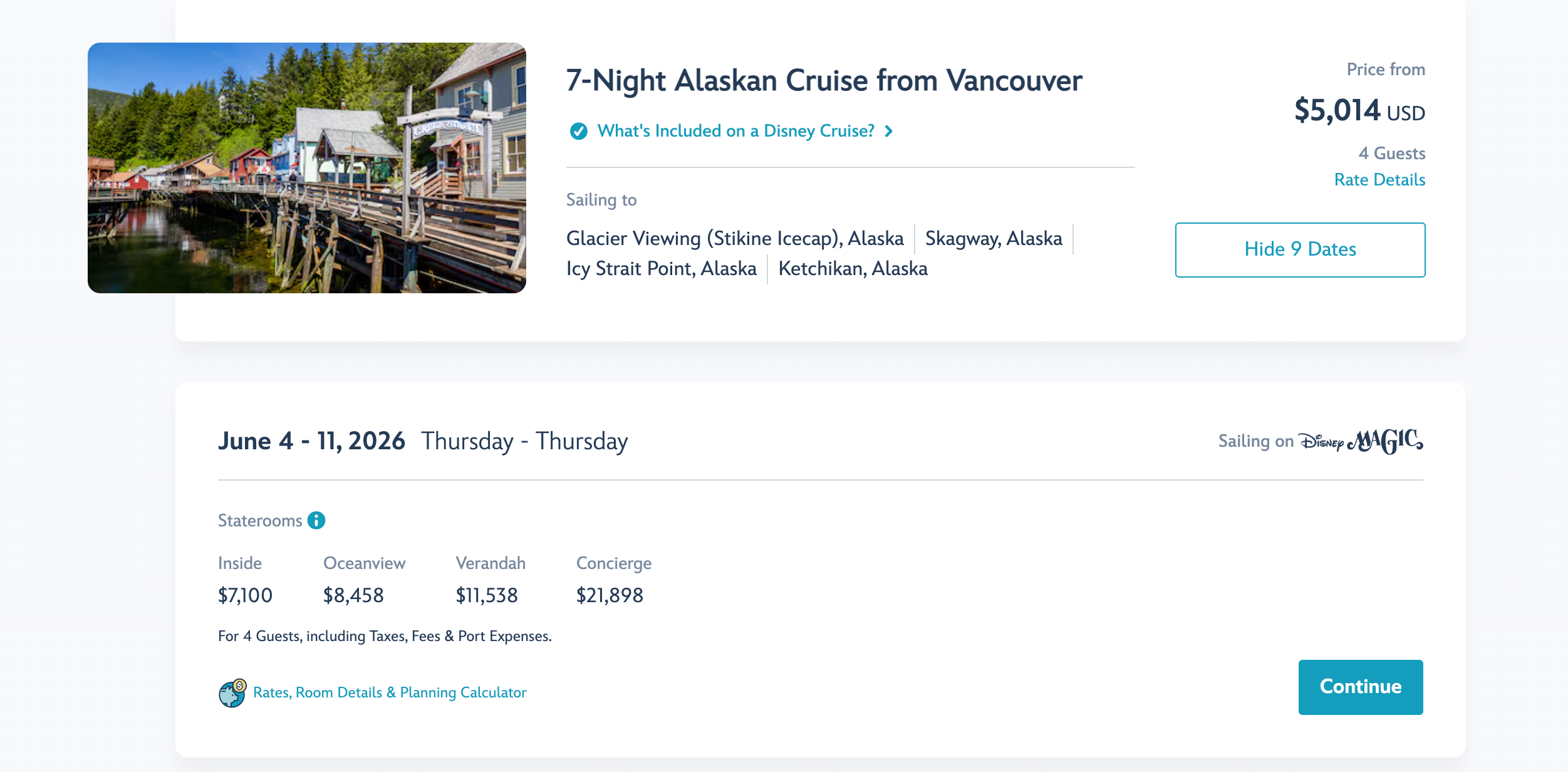Image resolution: width=1568 pixels, height=772 pixels.
Task: Select the Oceanview stateroom price $8,458
Action: pos(353,595)
